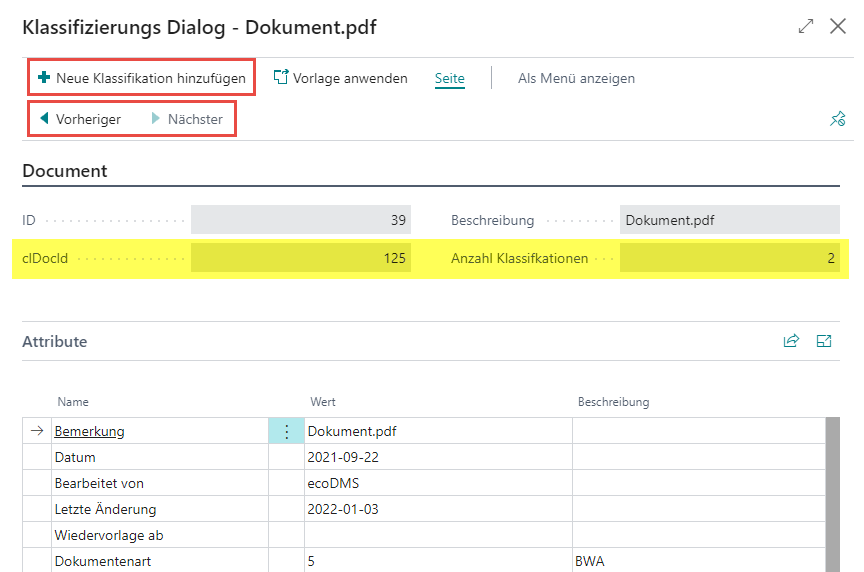The height and width of the screenshot is (572, 864).
Task: Close the Klassifizierungs Dialog
Action: 838,26
